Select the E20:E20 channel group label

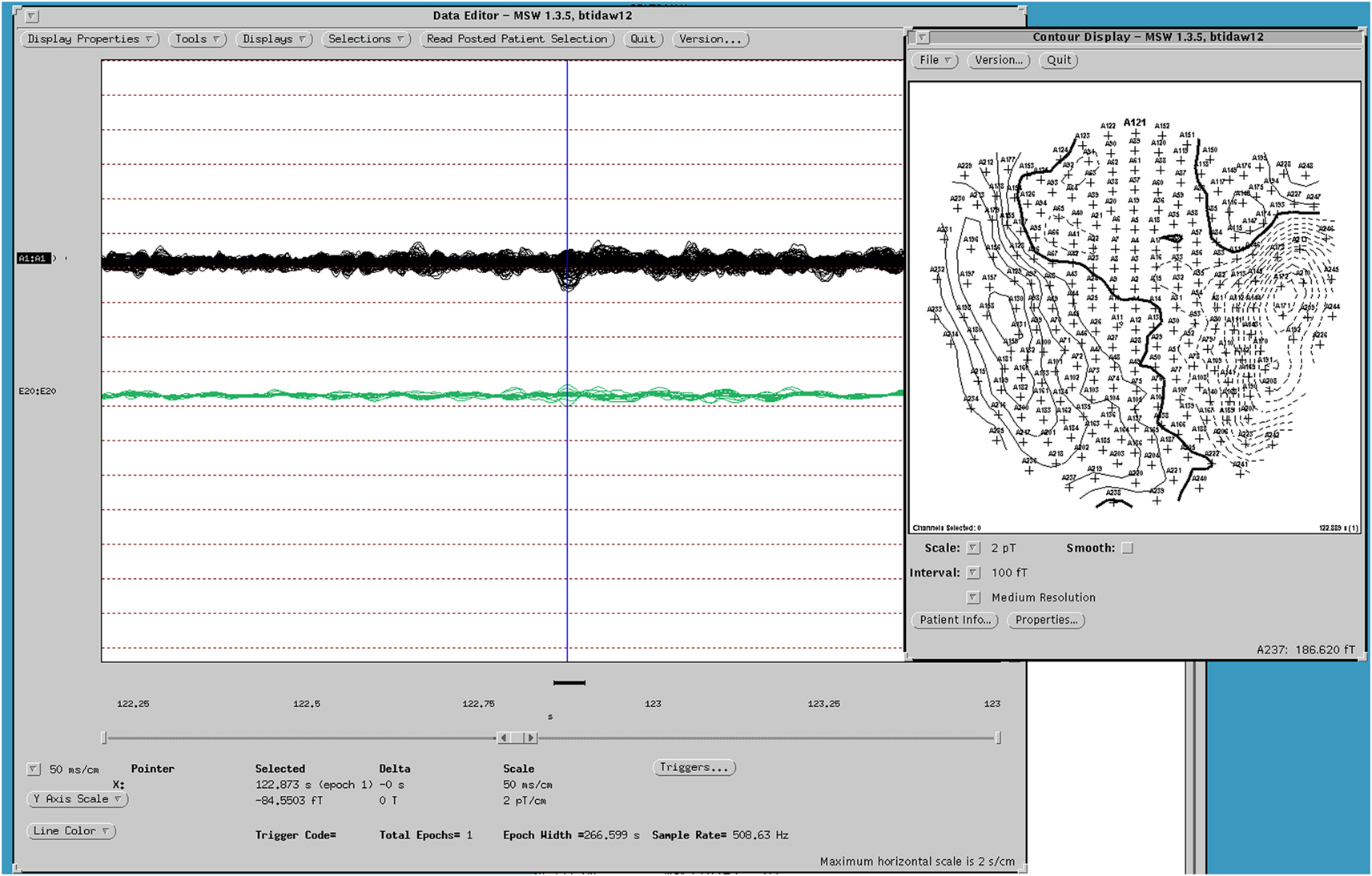(x=38, y=392)
